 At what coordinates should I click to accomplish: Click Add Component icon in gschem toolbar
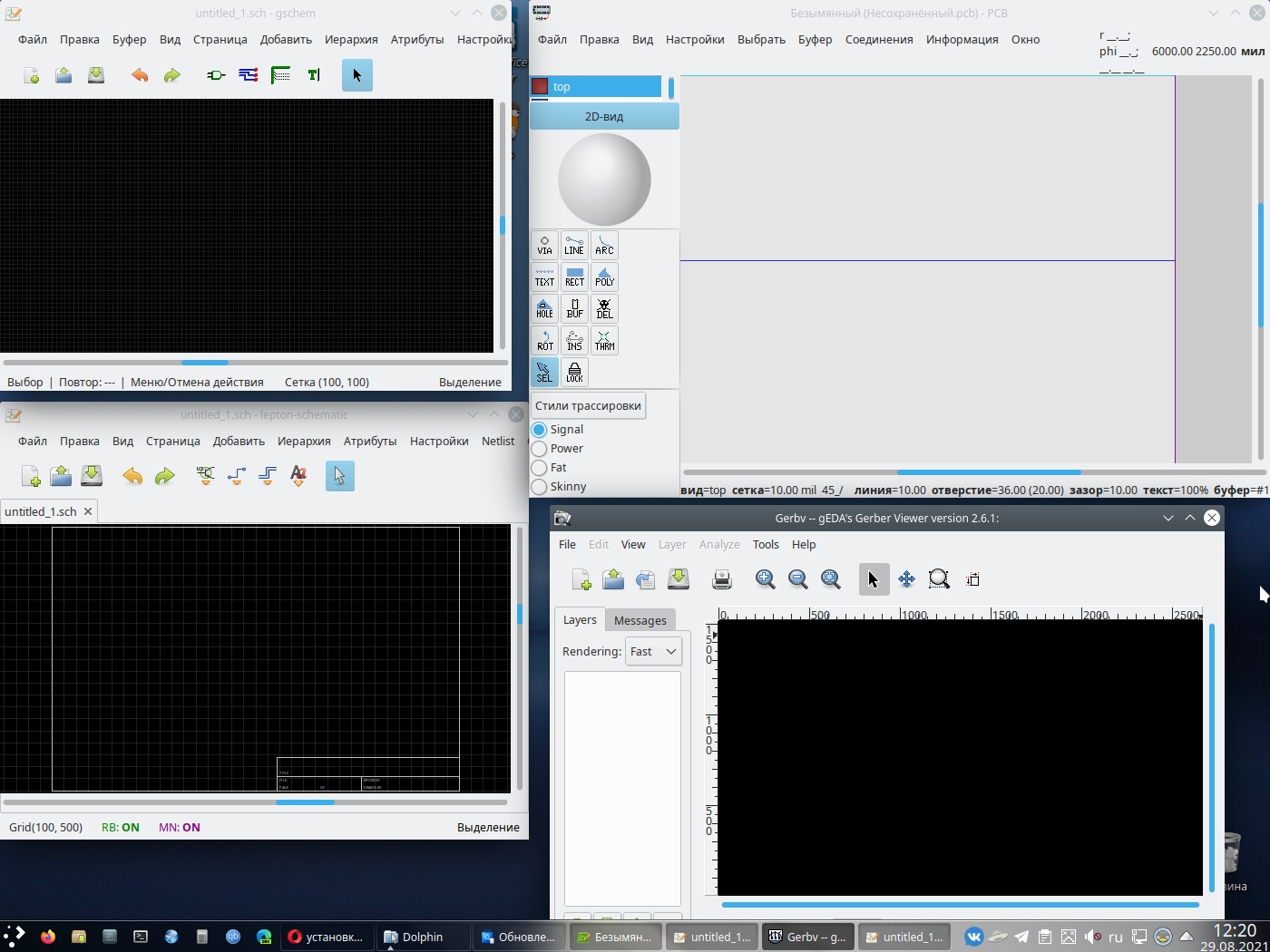216,75
